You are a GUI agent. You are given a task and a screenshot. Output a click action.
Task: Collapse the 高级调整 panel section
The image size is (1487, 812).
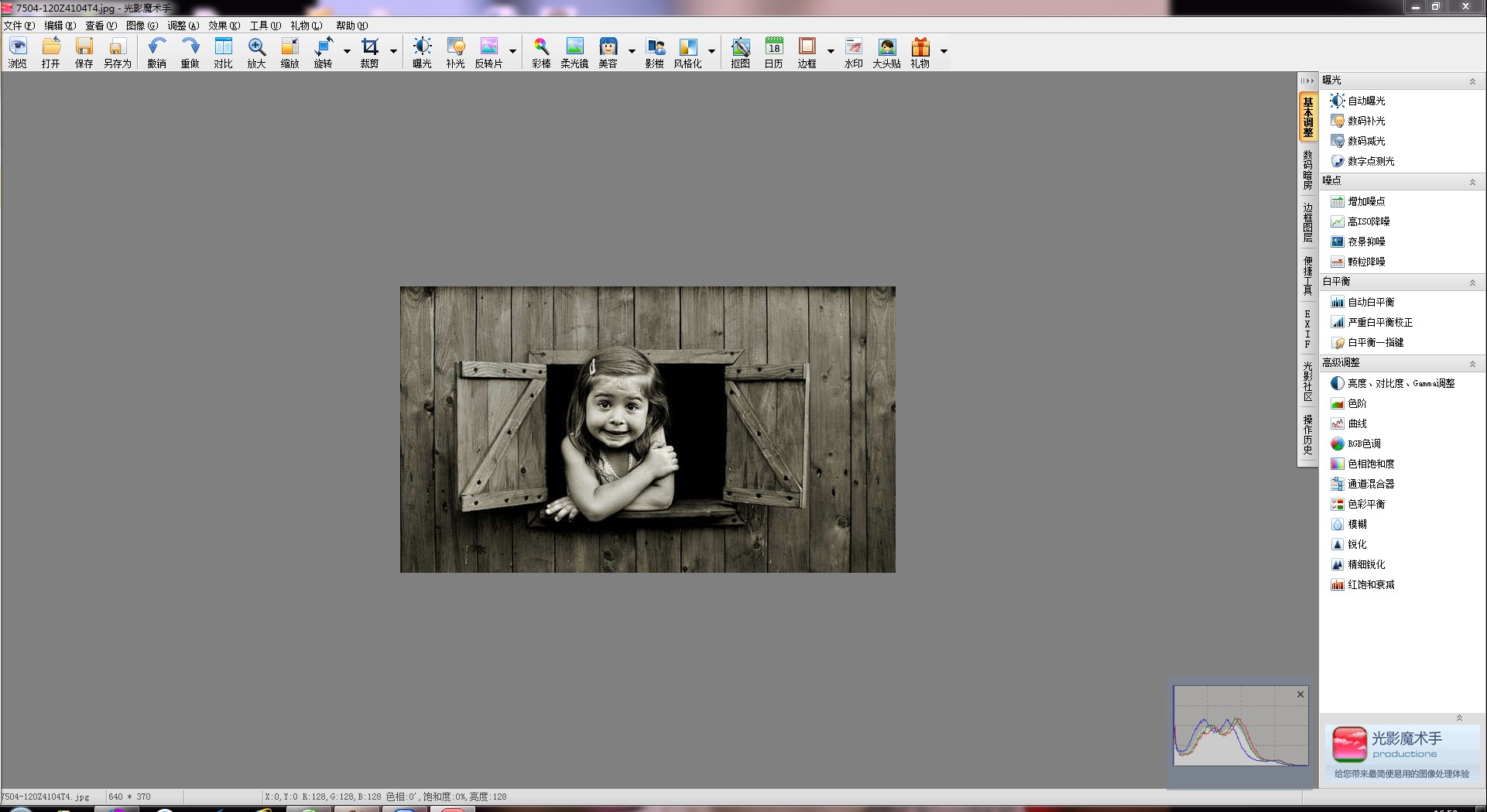point(1472,364)
